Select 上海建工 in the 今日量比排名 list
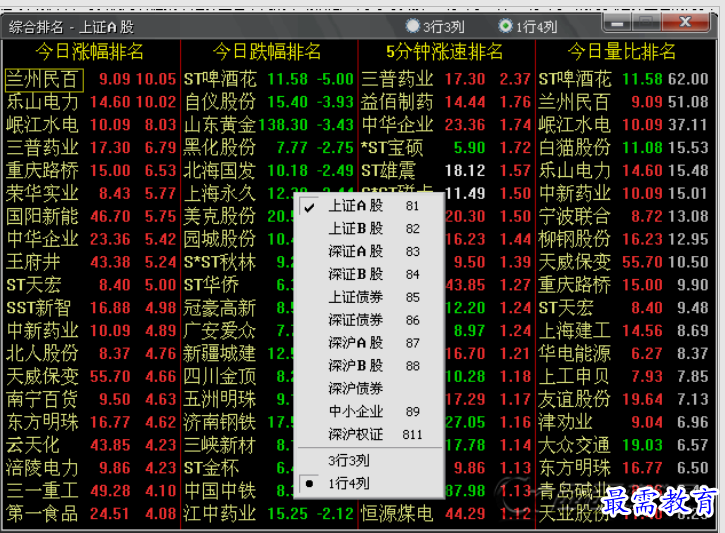 (575, 331)
